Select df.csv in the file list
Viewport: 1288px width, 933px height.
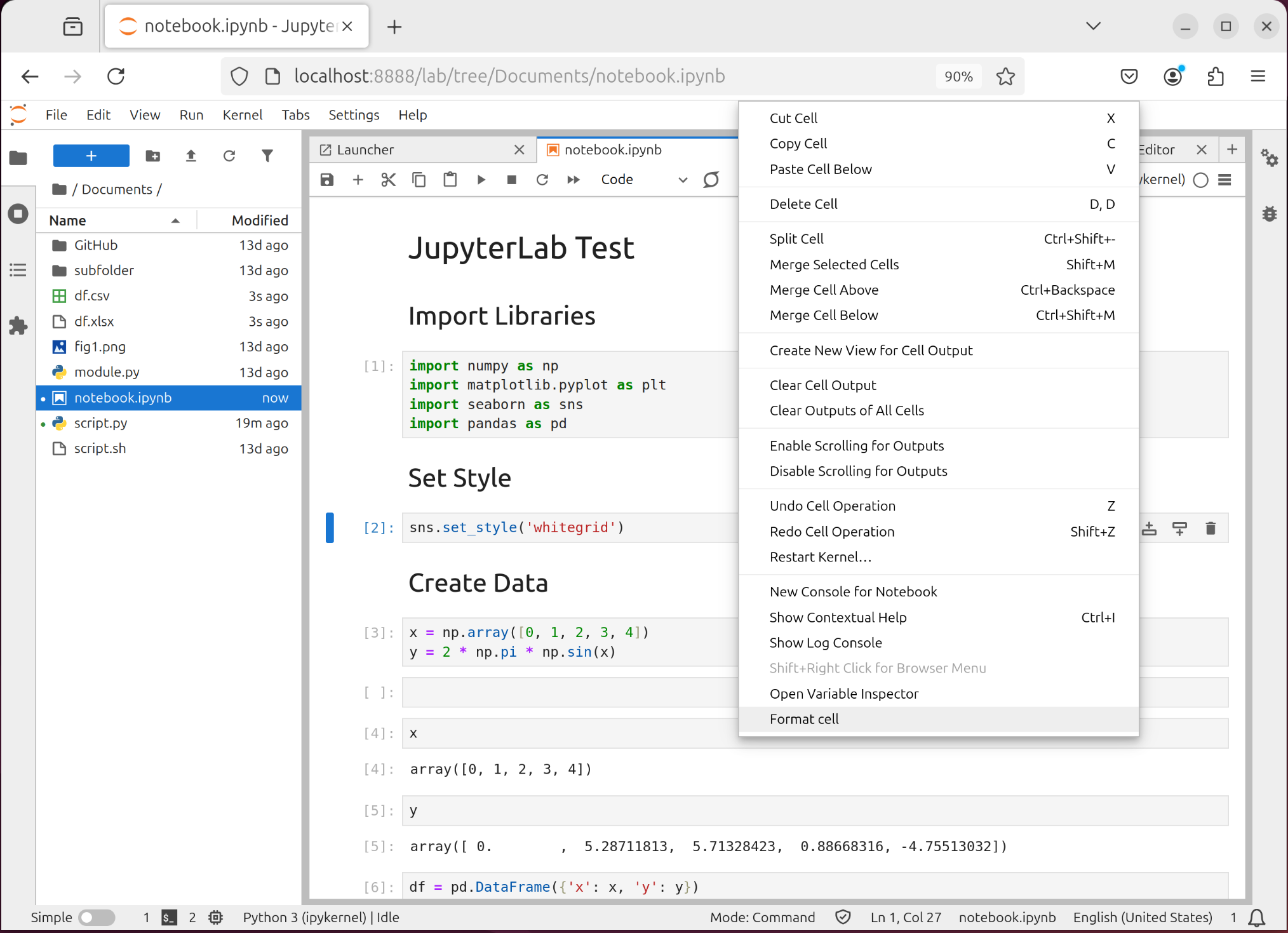coord(168,296)
